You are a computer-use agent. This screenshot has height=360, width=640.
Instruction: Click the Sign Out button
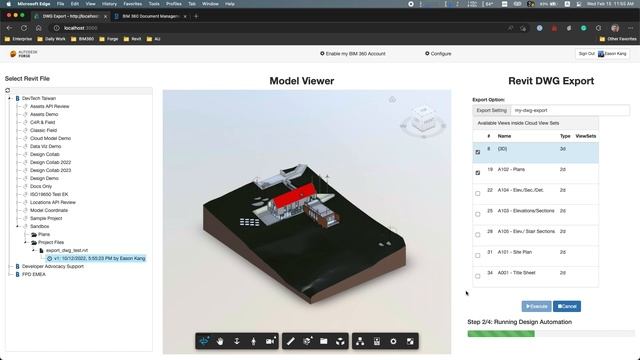coord(586,54)
